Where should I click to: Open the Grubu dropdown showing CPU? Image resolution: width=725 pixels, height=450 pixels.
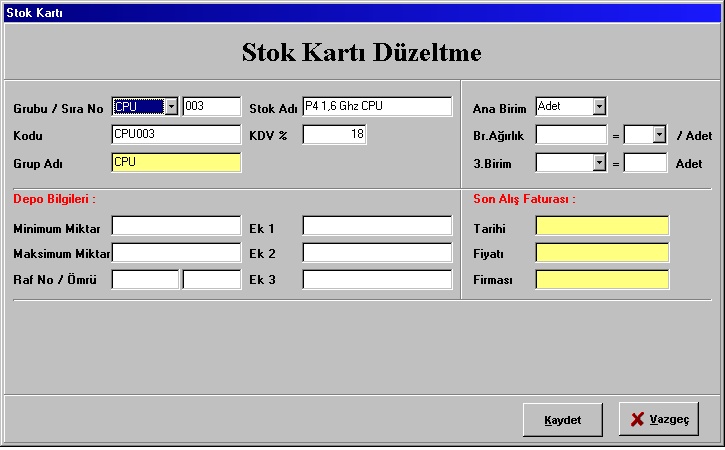(170, 107)
